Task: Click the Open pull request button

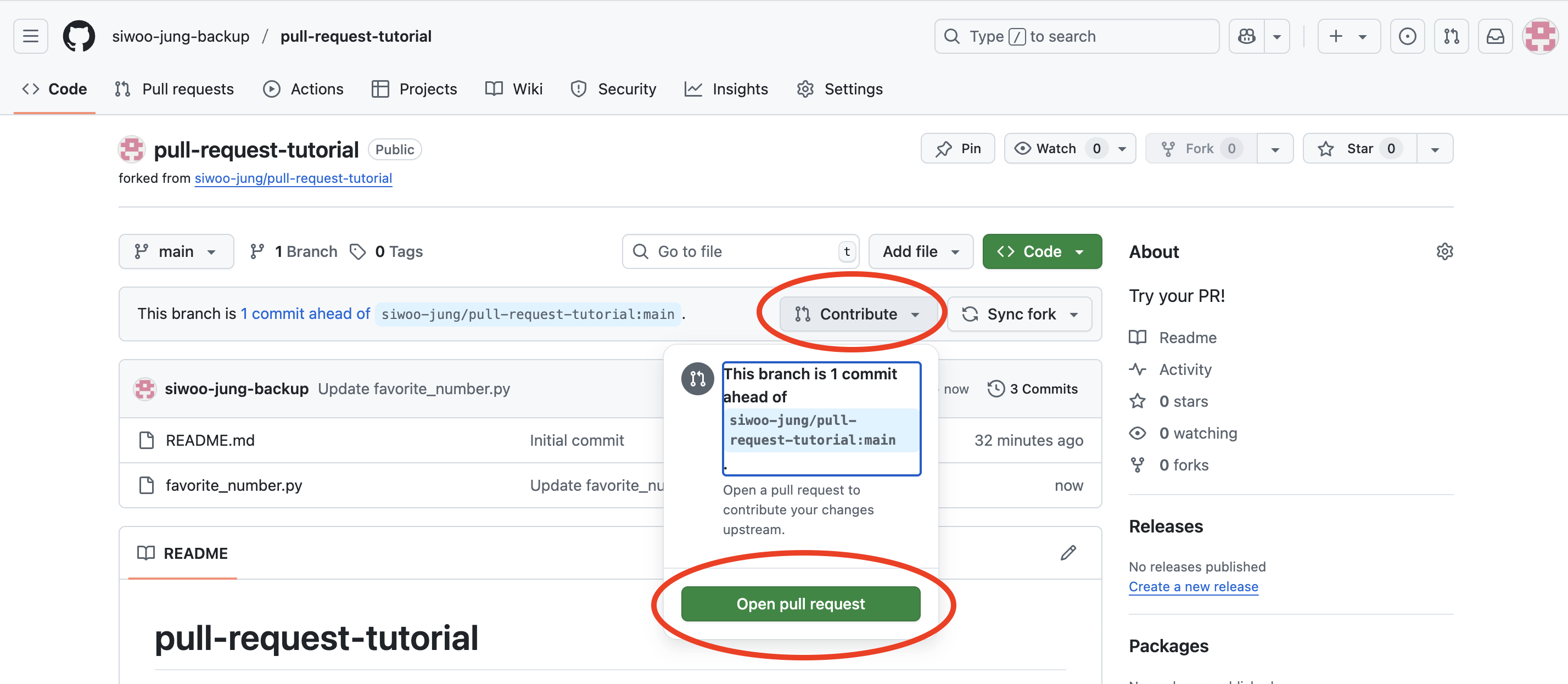Action: [800, 604]
